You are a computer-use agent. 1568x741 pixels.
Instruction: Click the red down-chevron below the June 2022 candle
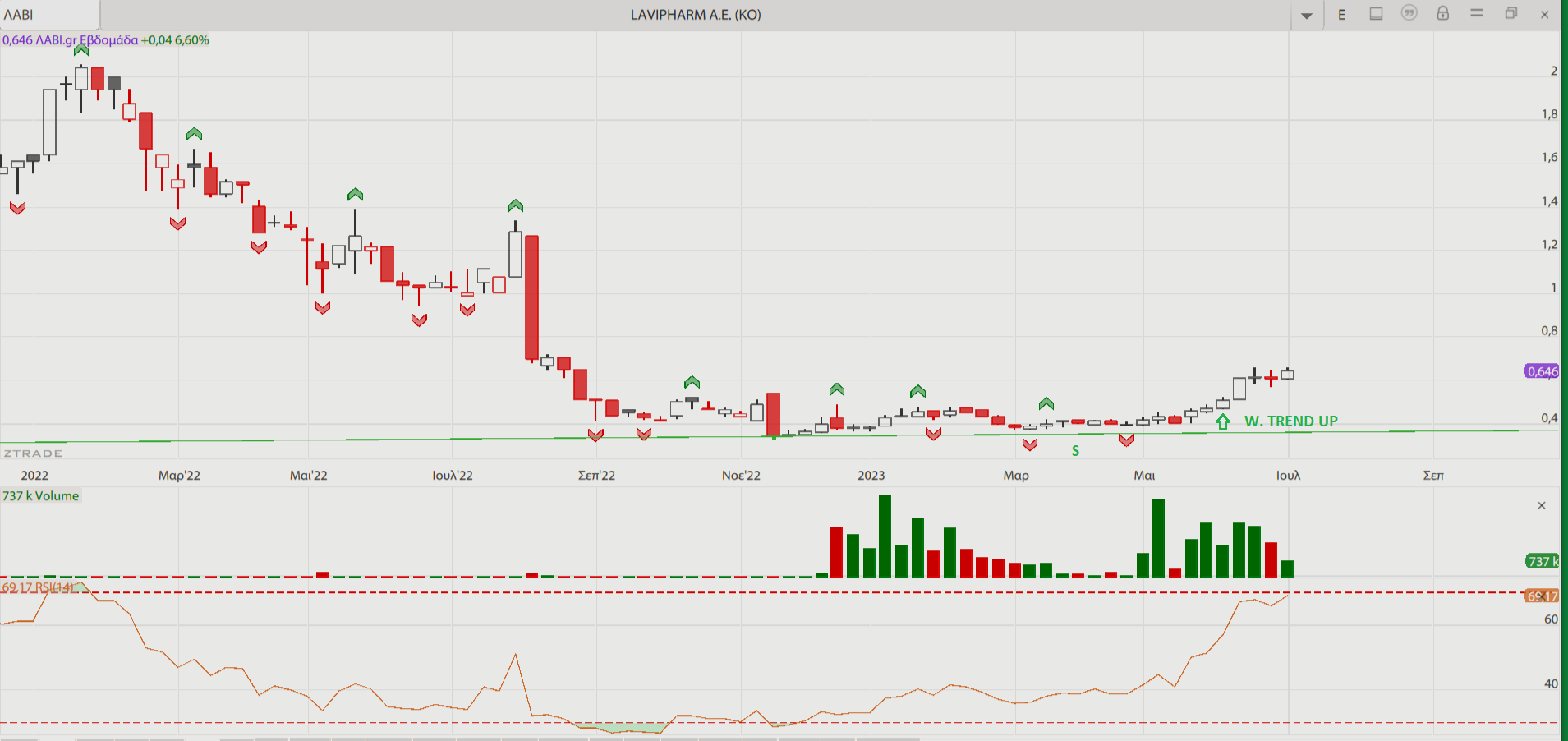click(419, 320)
